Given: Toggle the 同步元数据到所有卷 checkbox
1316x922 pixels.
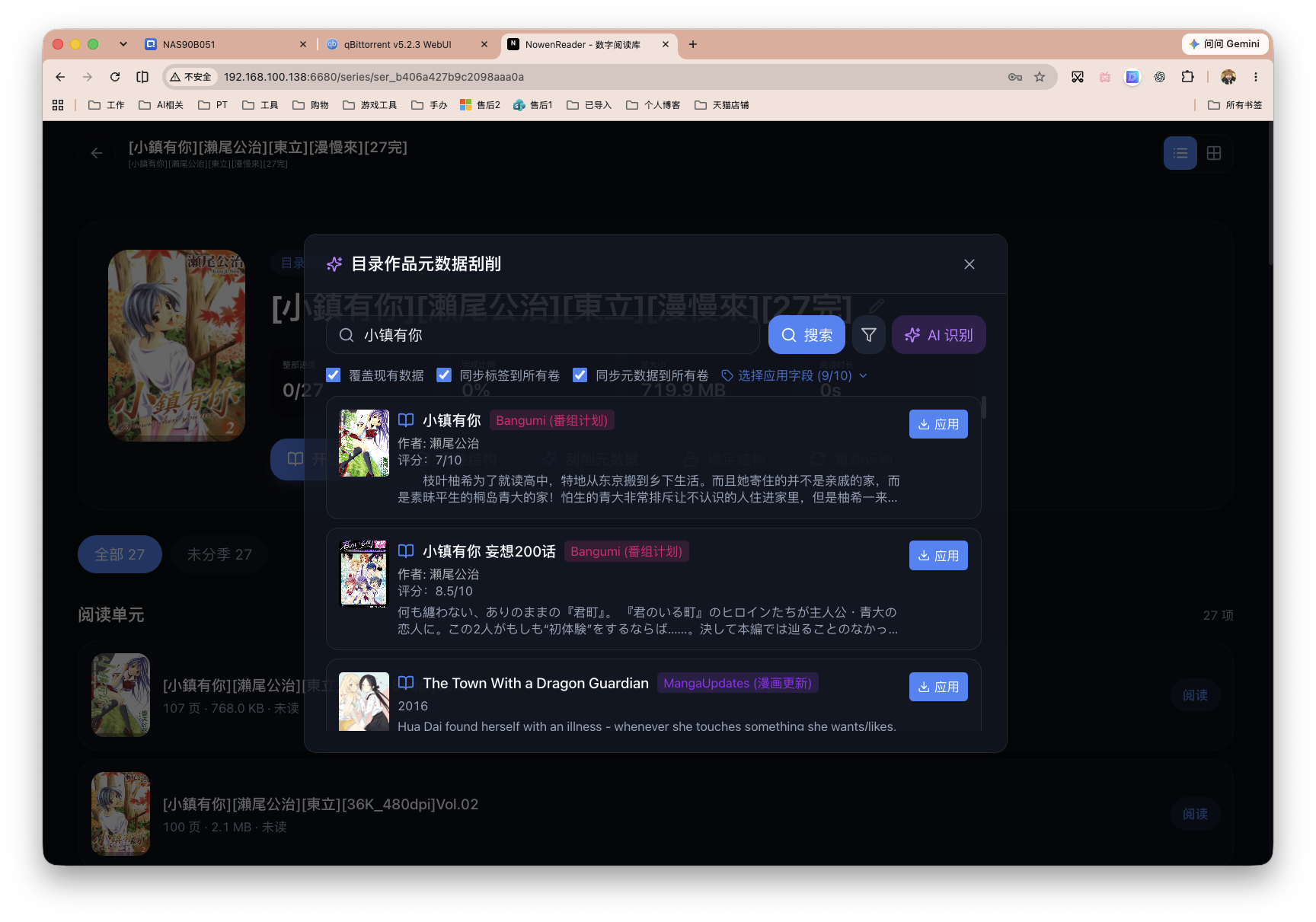Looking at the screenshot, I should (x=580, y=375).
